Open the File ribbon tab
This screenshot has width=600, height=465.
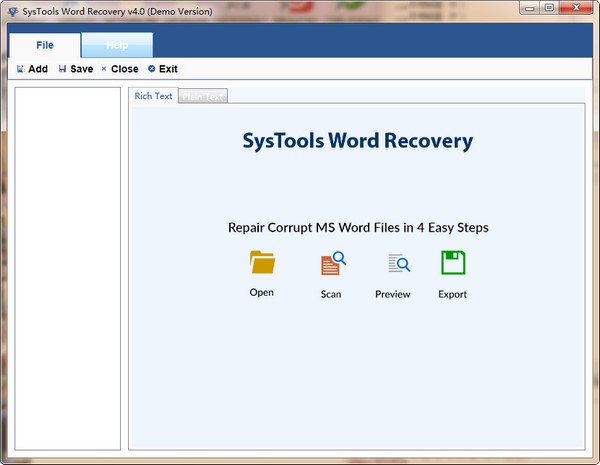44,46
